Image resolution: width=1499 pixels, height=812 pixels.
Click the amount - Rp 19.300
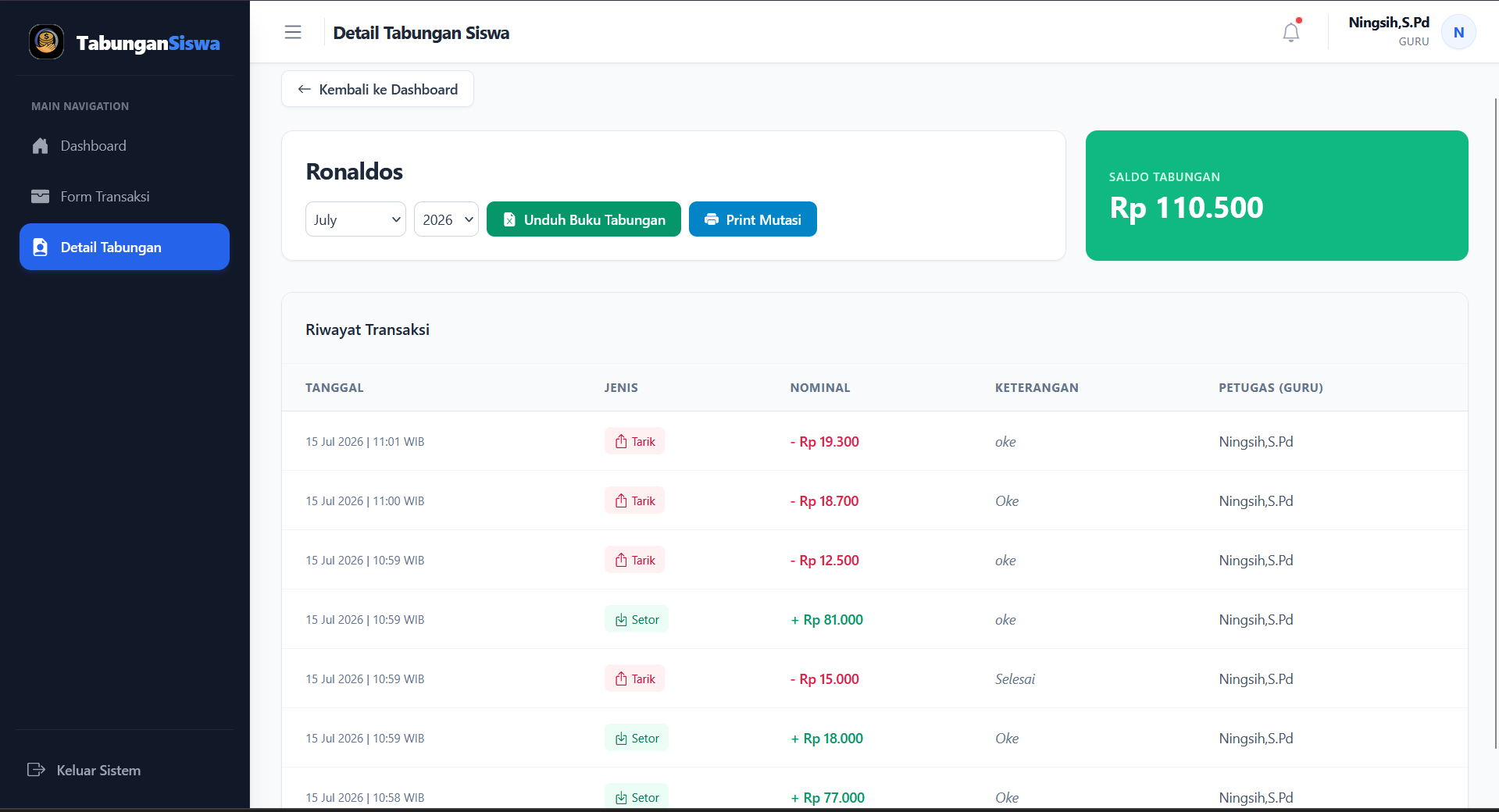[x=825, y=442]
